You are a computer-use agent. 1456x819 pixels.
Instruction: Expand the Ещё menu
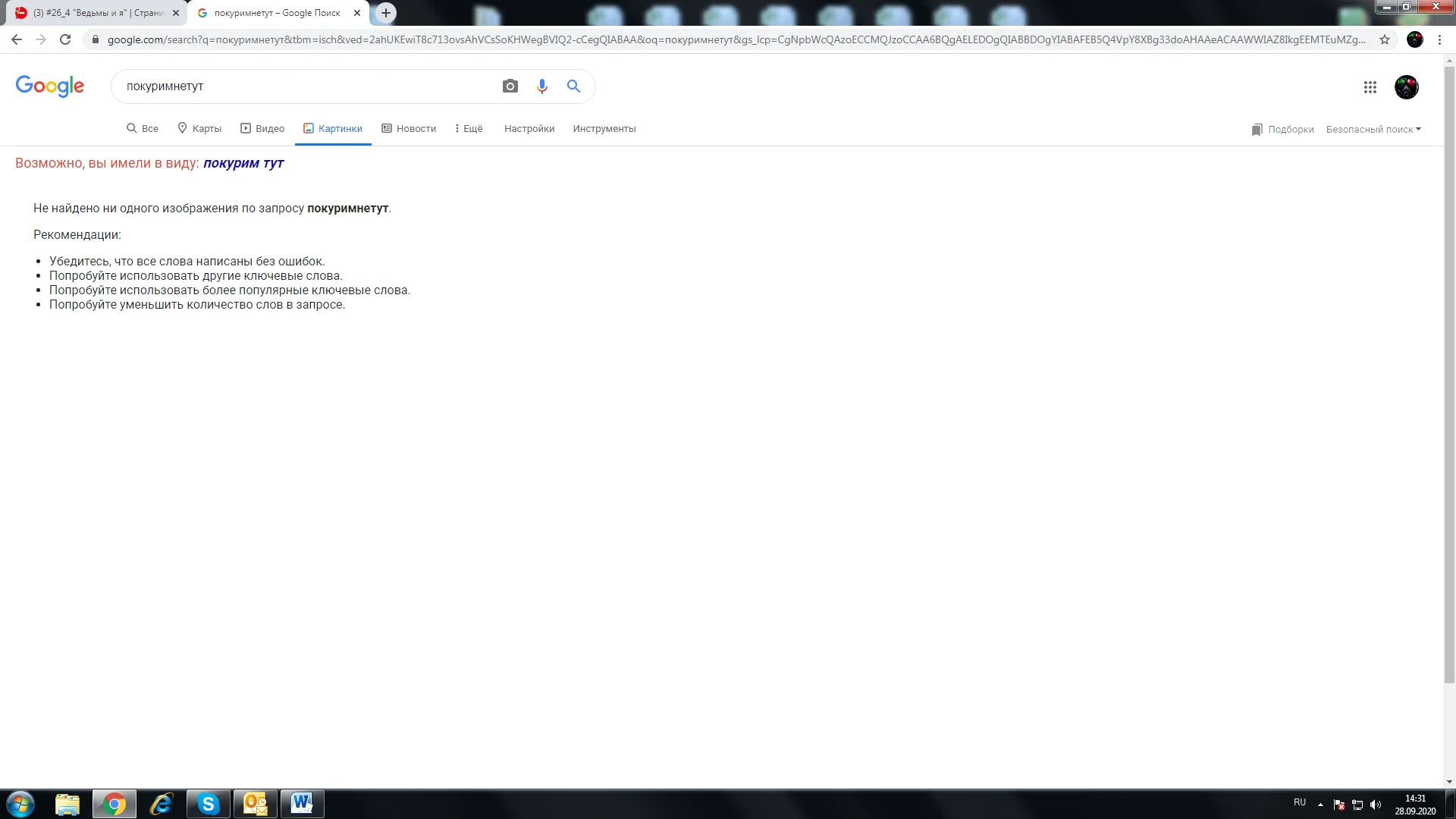pos(469,129)
